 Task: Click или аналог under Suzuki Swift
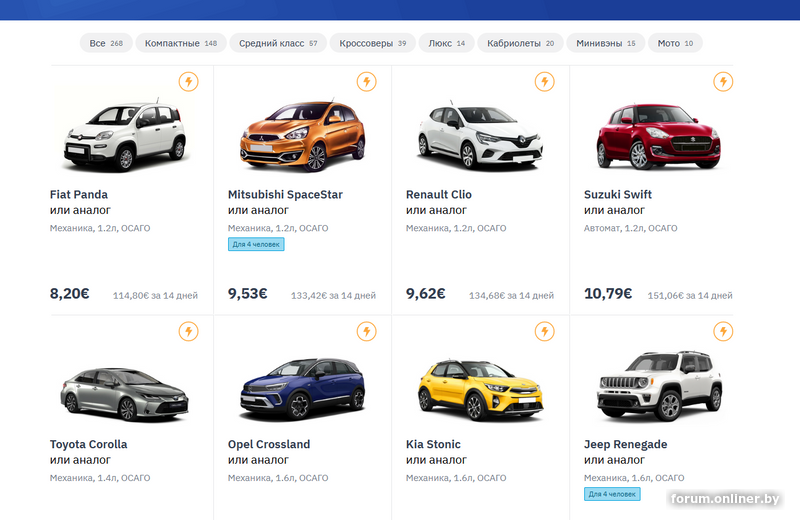point(614,210)
